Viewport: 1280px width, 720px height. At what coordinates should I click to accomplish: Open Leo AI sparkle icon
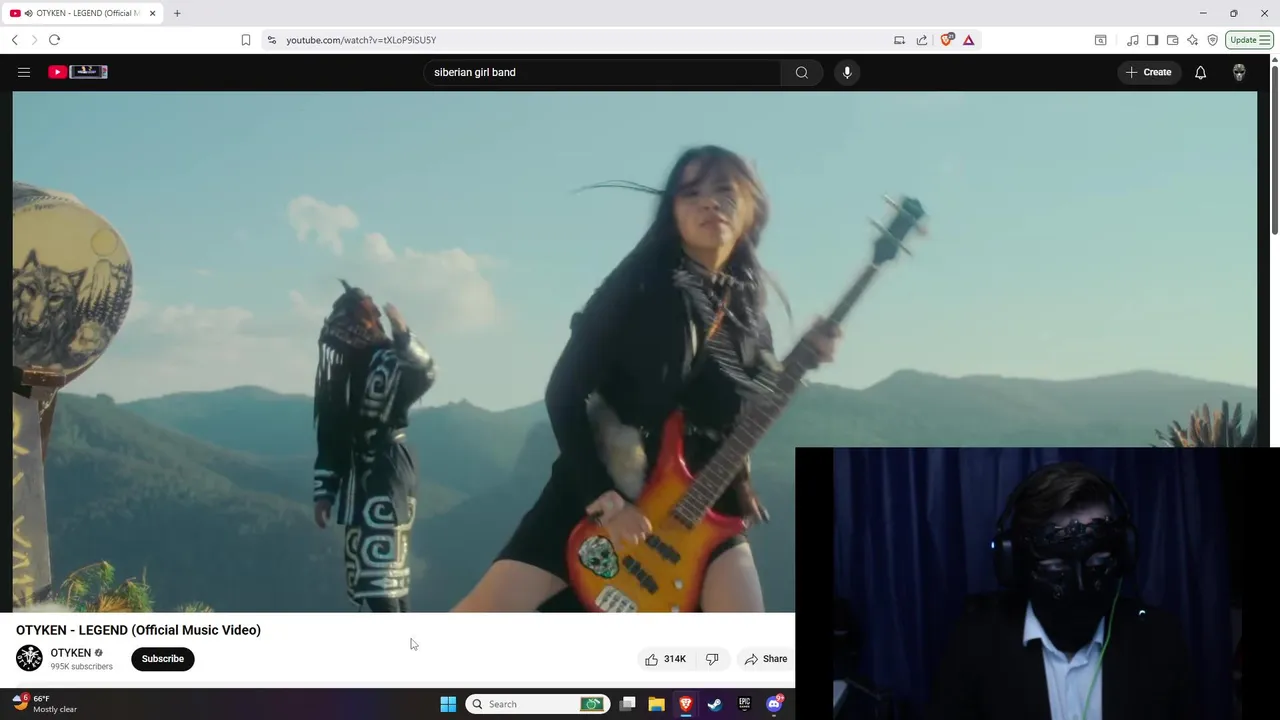click(x=1192, y=40)
